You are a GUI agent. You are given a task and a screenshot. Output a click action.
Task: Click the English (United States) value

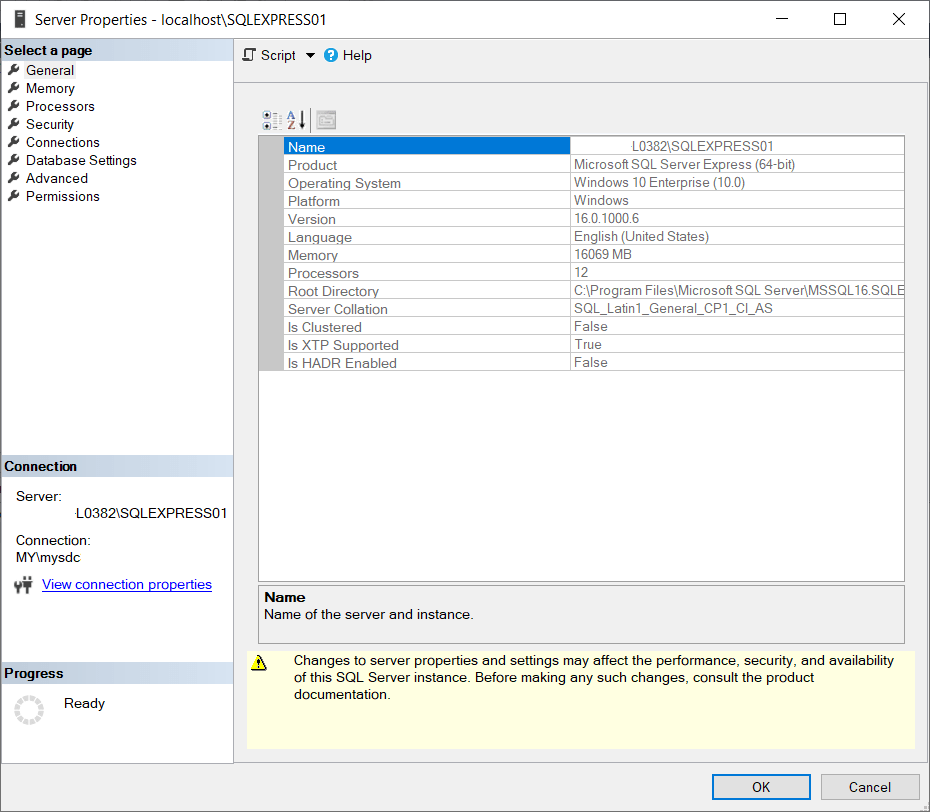tap(641, 236)
